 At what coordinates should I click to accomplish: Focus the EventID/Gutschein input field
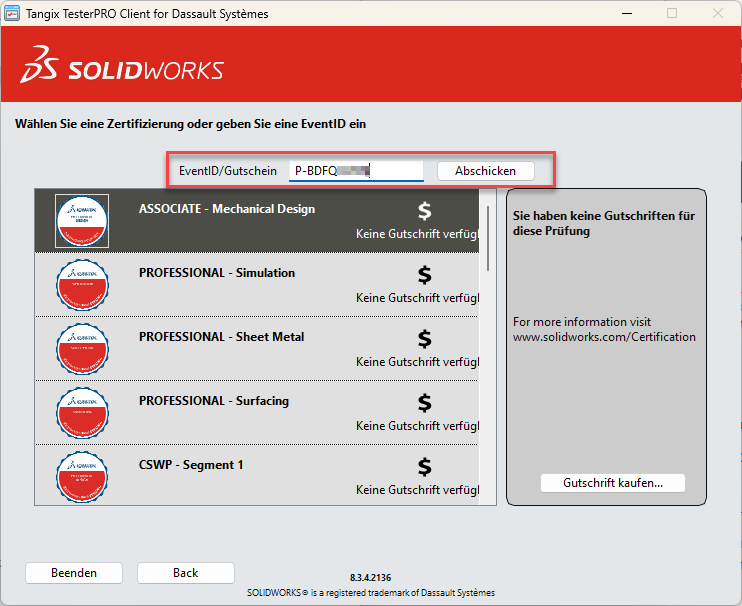[355, 171]
